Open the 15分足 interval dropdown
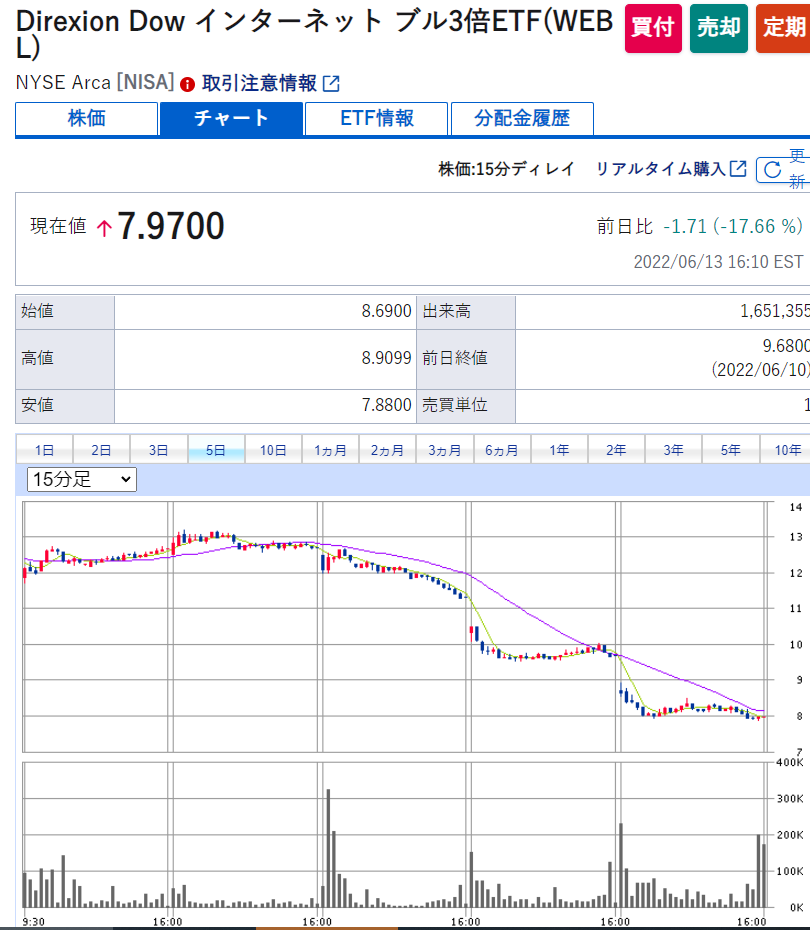Screen dimensions: 810x930 coord(82,480)
